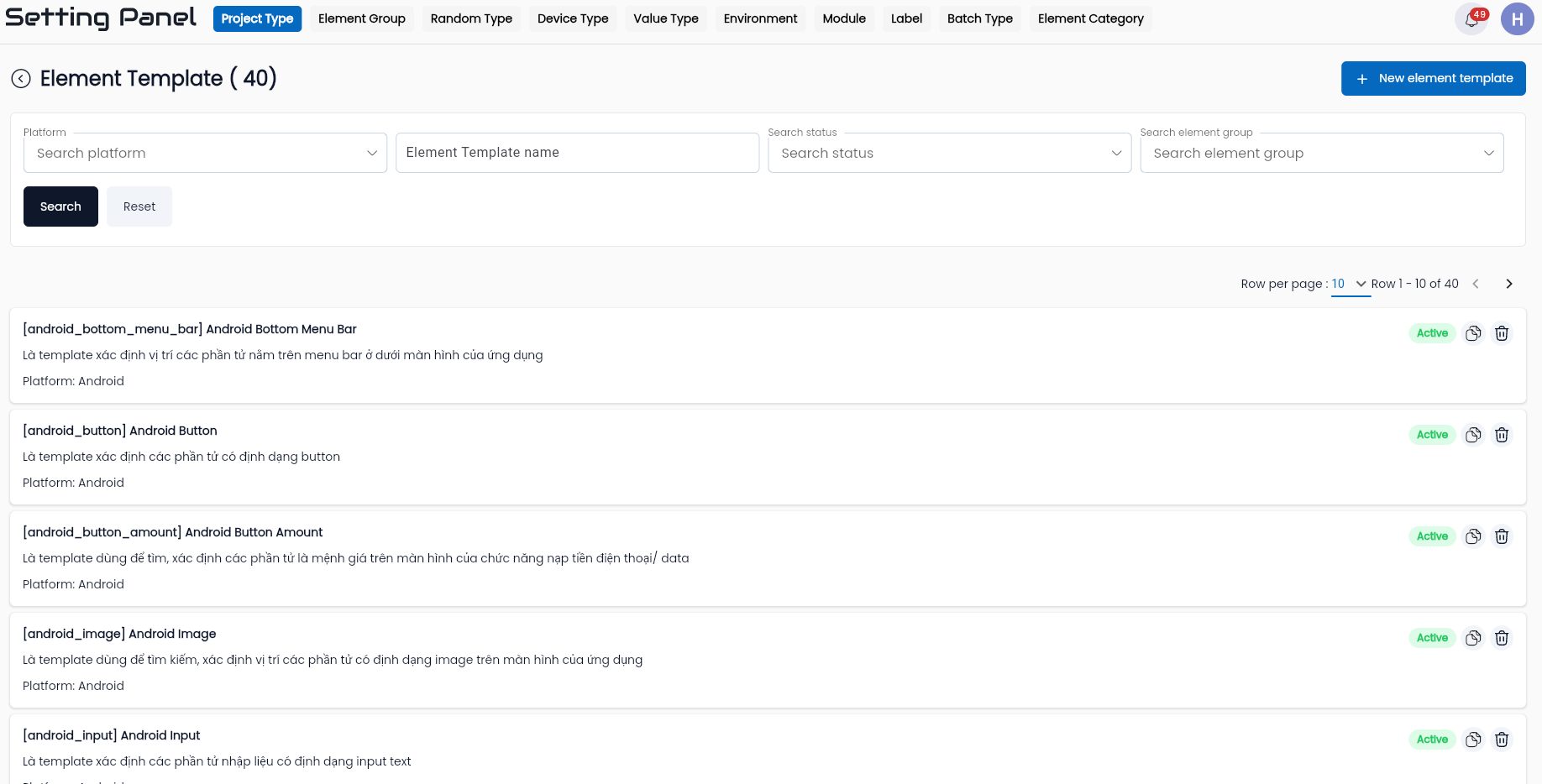This screenshot has width=1542, height=784.
Task: Switch to the Element Group tab
Action: coord(362,18)
